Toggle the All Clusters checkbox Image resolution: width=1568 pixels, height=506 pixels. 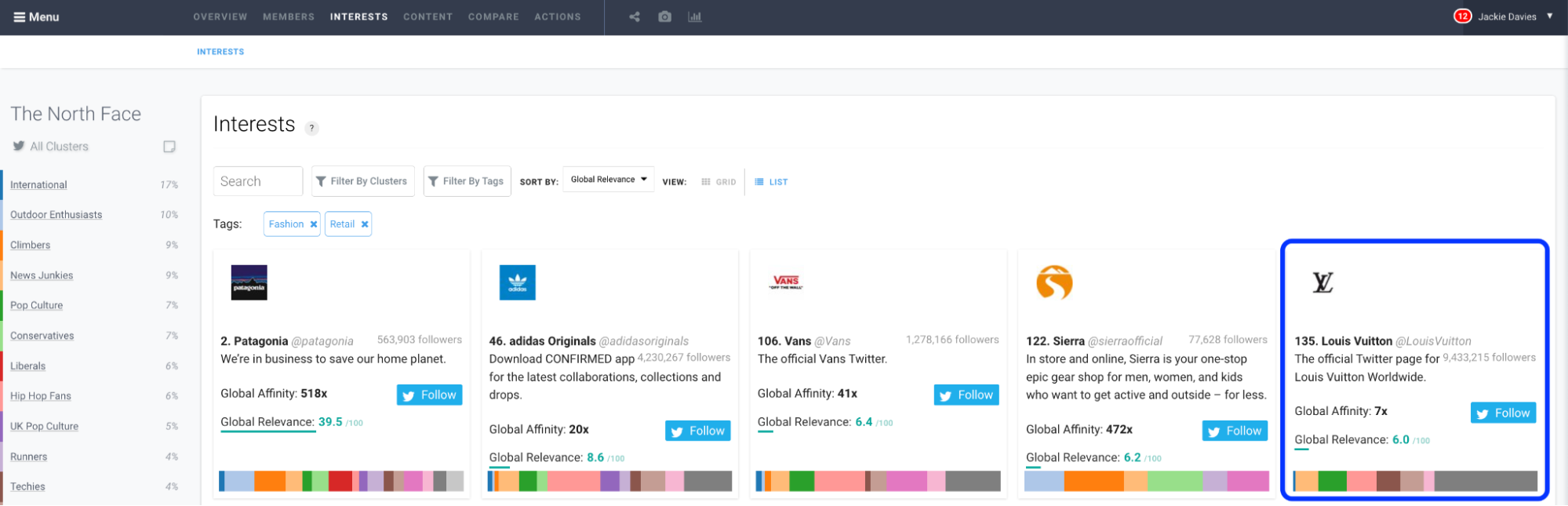tap(169, 147)
